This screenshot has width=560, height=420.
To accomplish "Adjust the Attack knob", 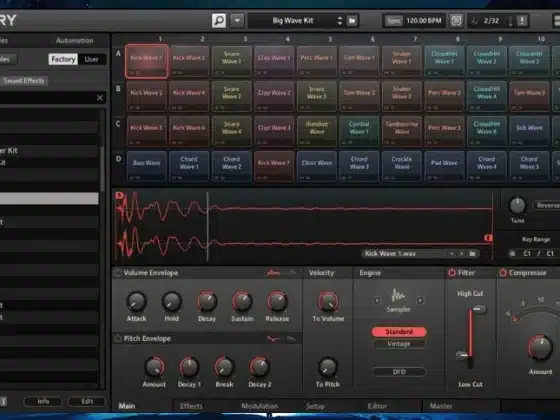I will [x=136, y=301].
